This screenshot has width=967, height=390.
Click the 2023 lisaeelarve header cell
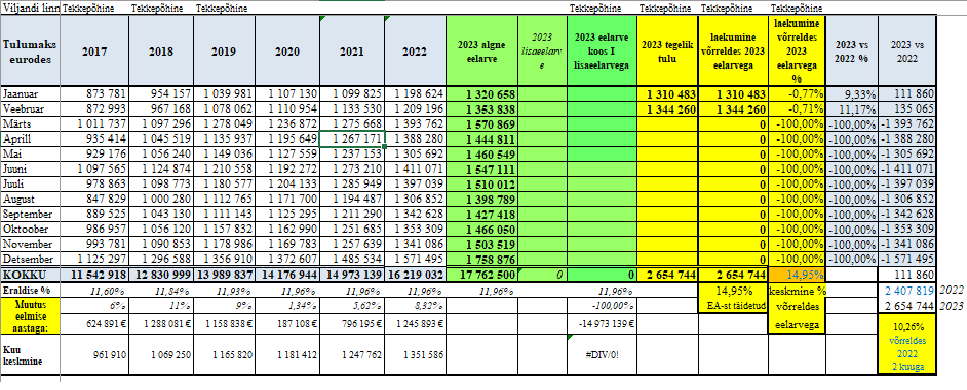tap(542, 51)
